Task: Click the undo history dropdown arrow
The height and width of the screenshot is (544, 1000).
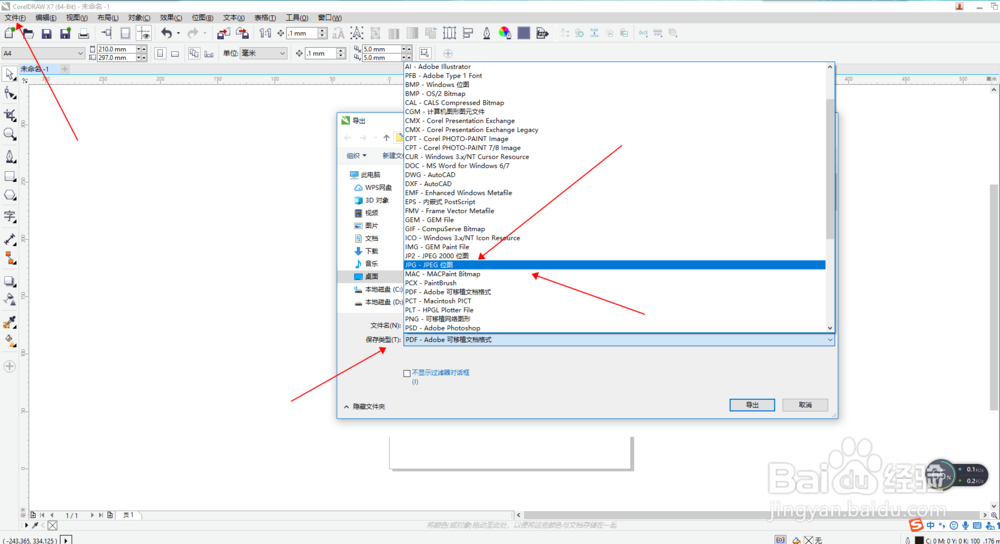Action: (178, 33)
